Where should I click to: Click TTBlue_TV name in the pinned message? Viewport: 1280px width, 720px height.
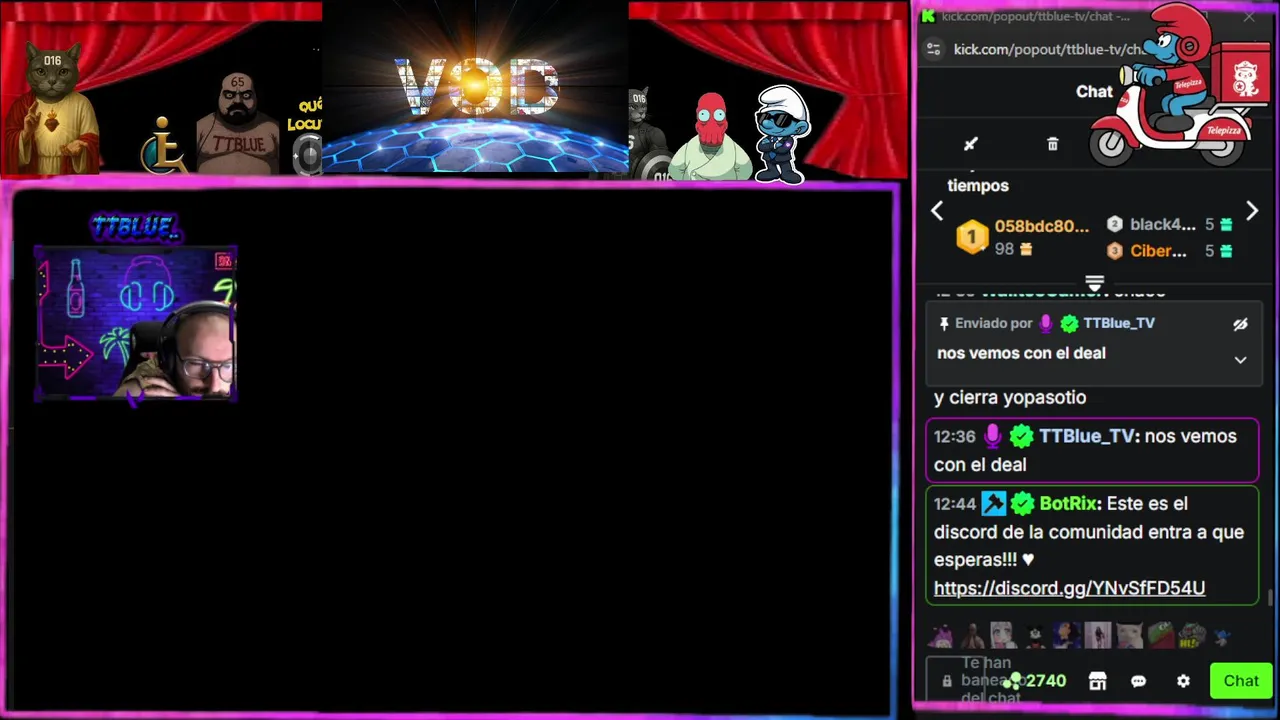point(1119,323)
